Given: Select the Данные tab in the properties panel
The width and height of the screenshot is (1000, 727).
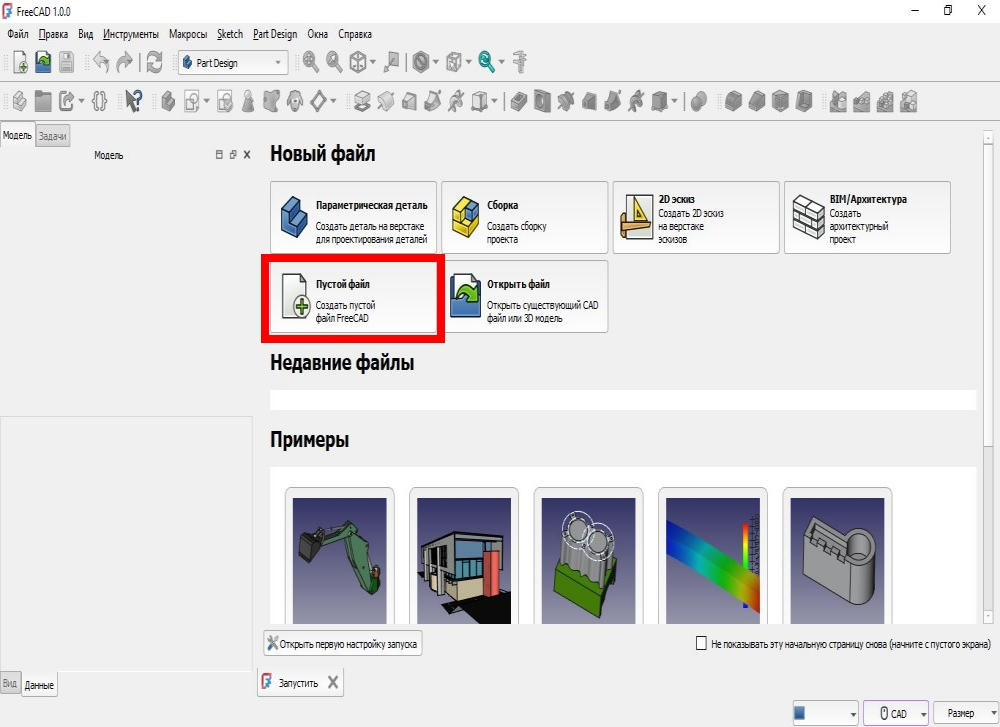Looking at the screenshot, I should click(39, 686).
